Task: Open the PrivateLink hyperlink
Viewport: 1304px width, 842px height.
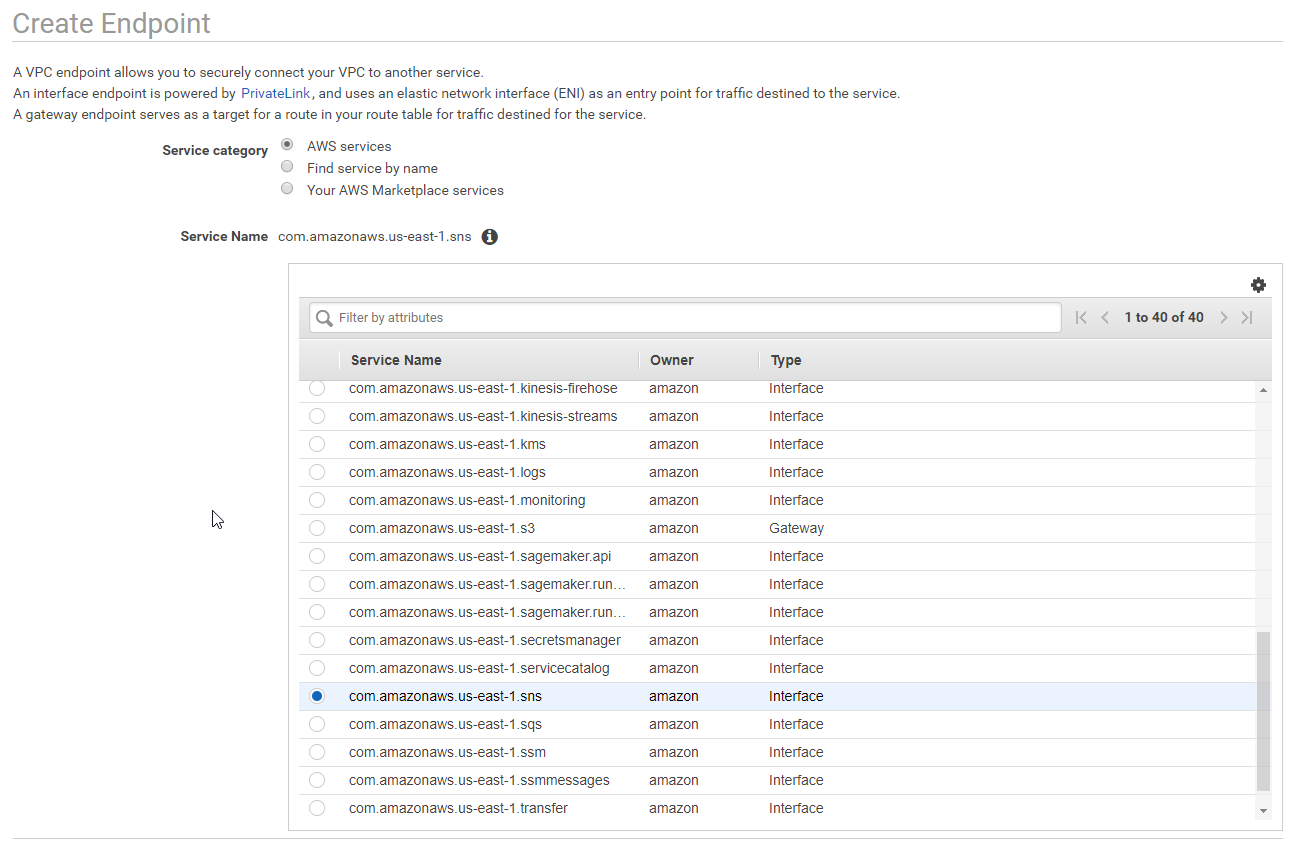Action: pos(276,93)
